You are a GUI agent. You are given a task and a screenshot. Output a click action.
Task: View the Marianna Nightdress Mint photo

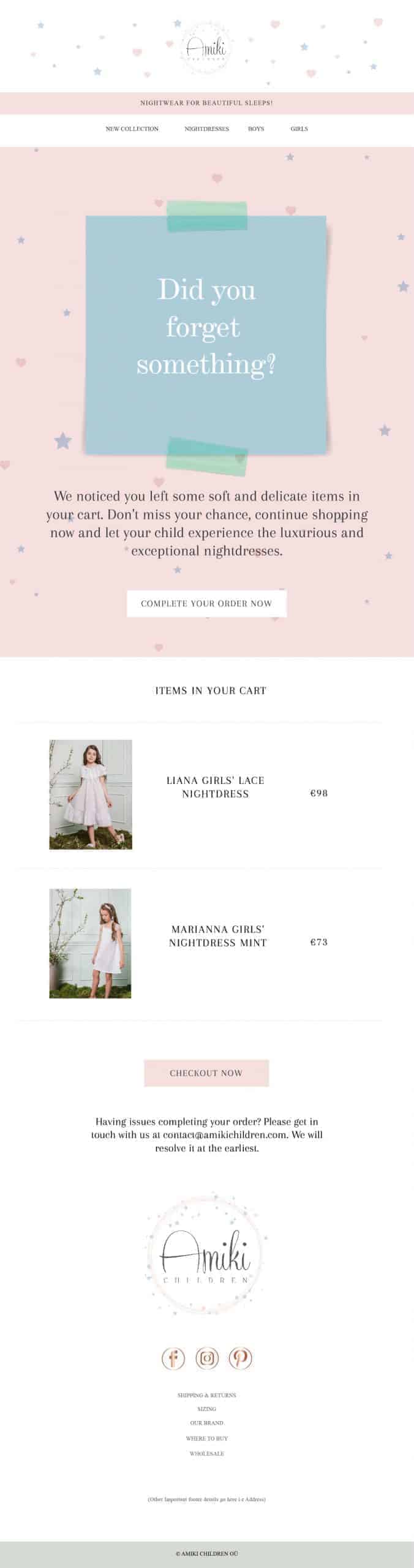tap(90, 943)
